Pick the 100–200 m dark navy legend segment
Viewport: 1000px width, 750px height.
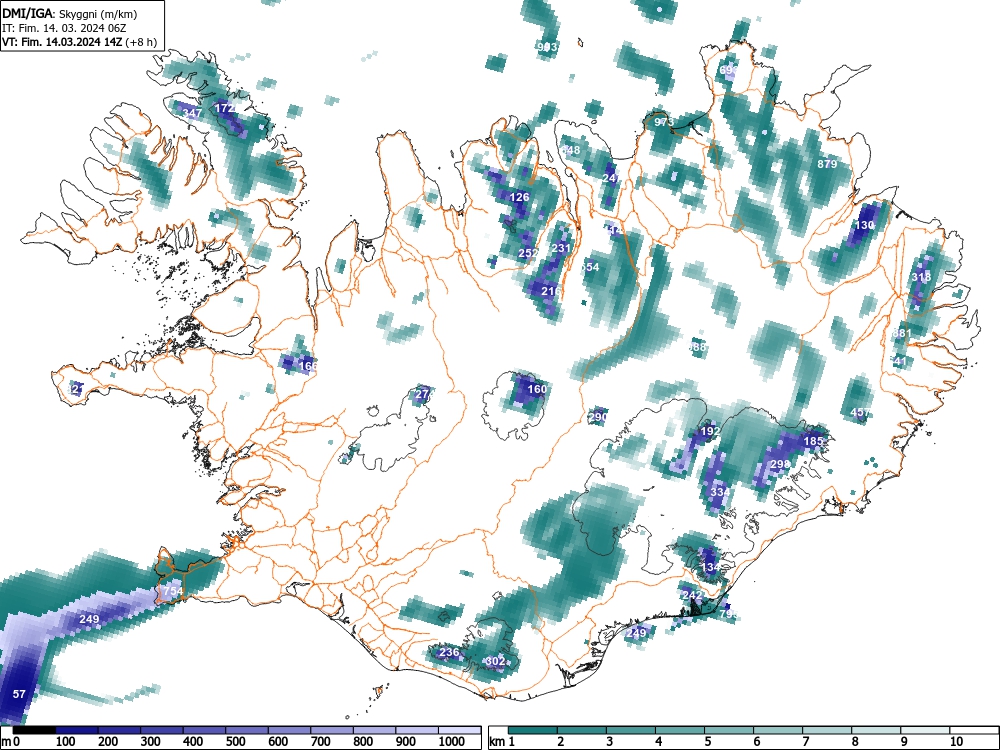pos(77,730)
